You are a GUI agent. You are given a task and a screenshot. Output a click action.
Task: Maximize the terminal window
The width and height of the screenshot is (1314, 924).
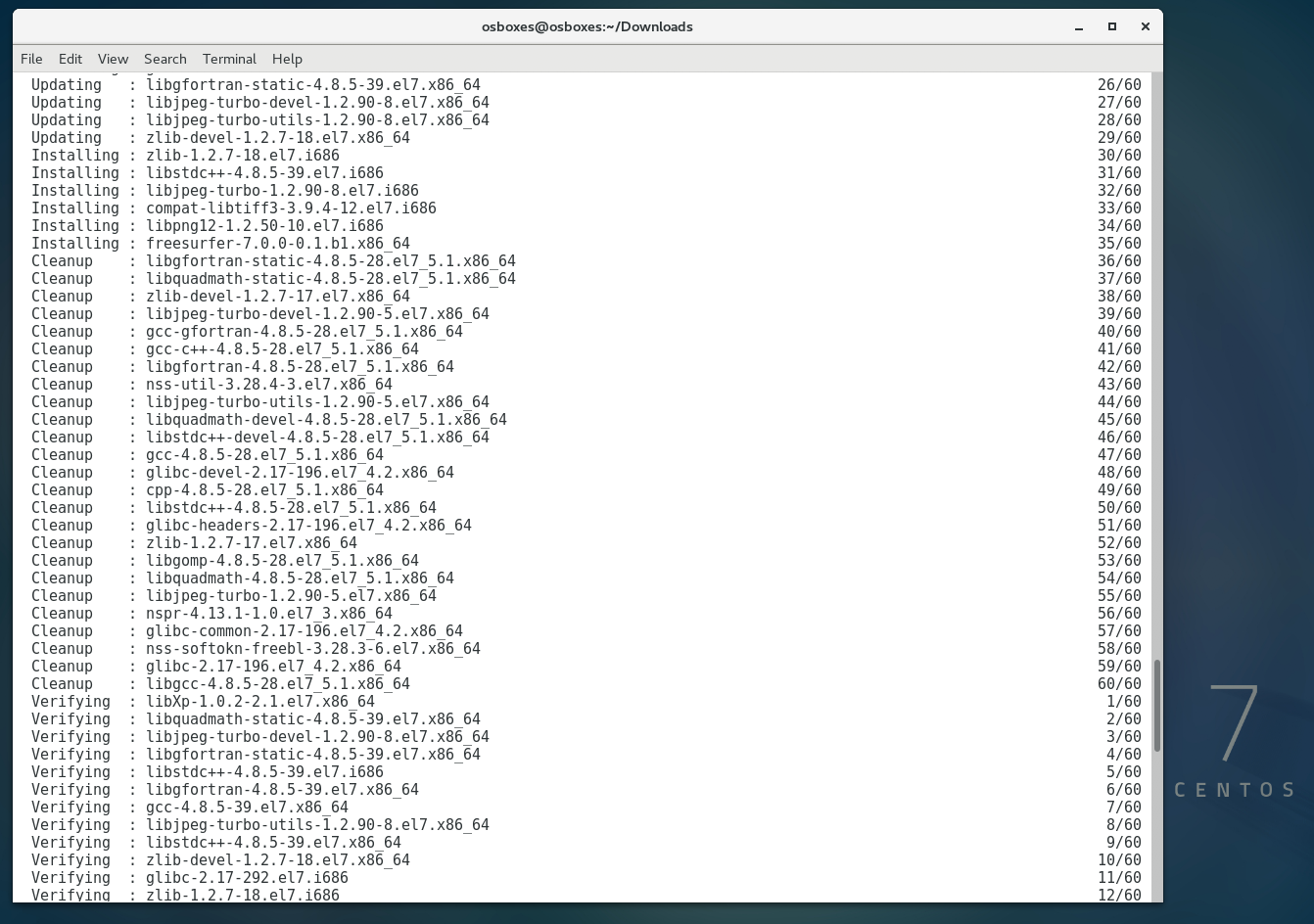pos(1112,27)
